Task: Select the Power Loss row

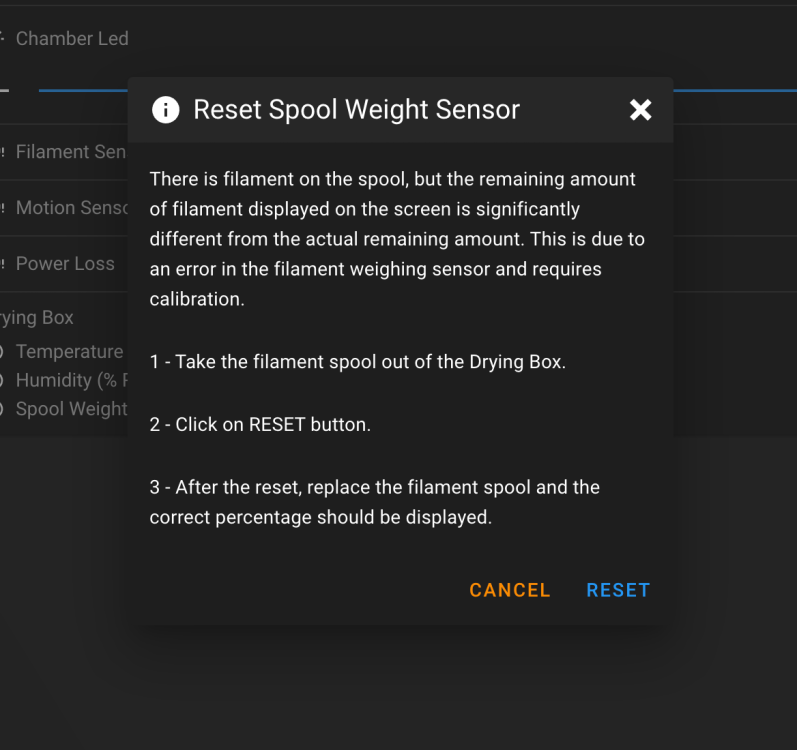Action: (x=65, y=264)
